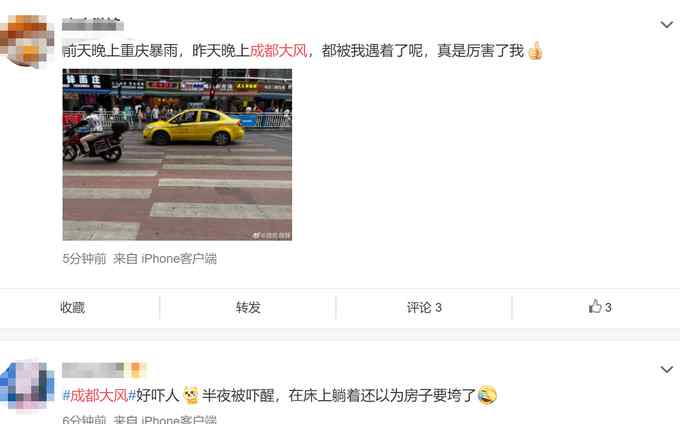Expand the second post's chevron options
The height and width of the screenshot is (424, 680).
pyautogui.click(x=666, y=369)
